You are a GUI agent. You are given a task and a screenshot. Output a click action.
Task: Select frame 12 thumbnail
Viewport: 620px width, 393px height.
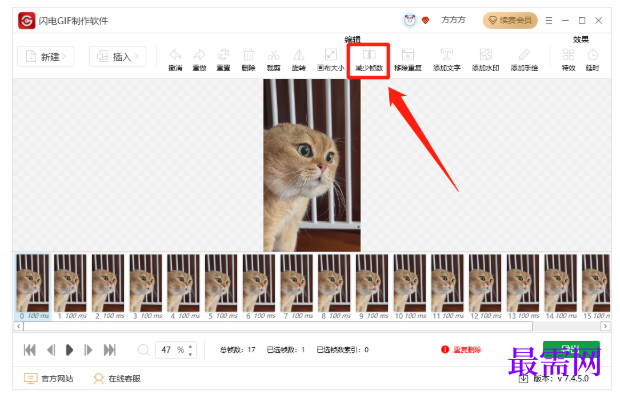coord(485,283)
